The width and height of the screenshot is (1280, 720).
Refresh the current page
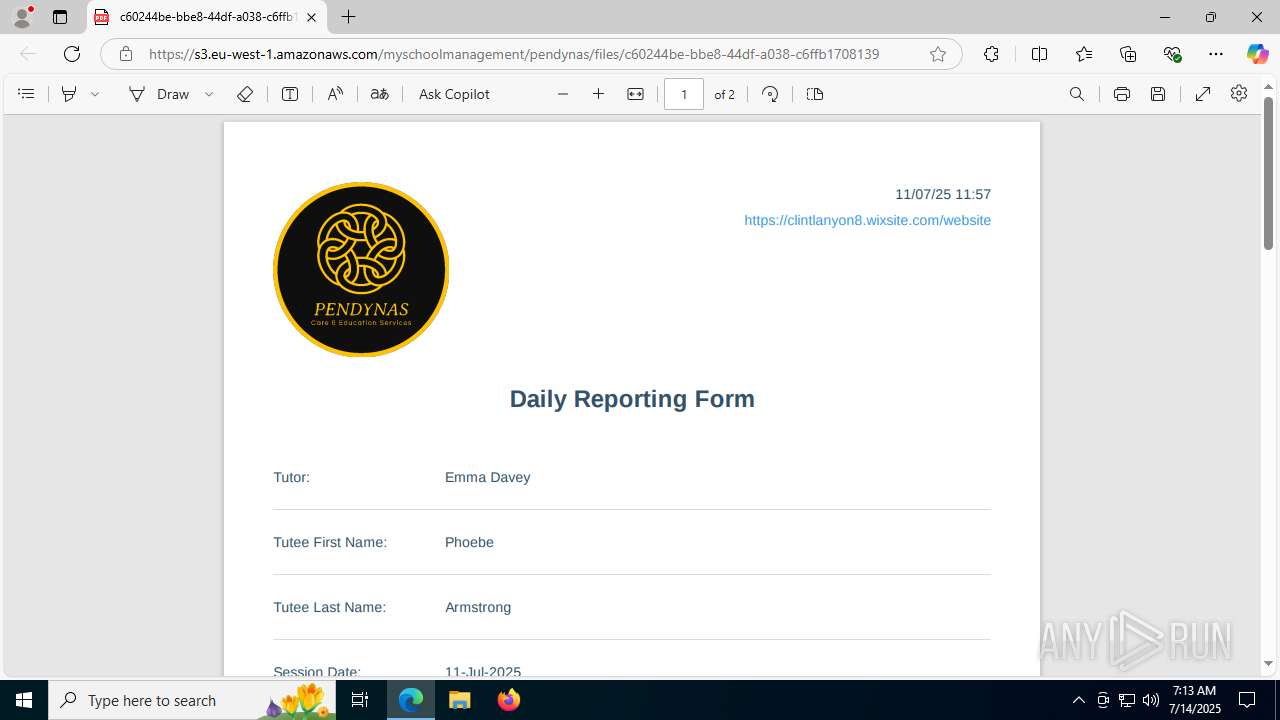coord(72,54)
